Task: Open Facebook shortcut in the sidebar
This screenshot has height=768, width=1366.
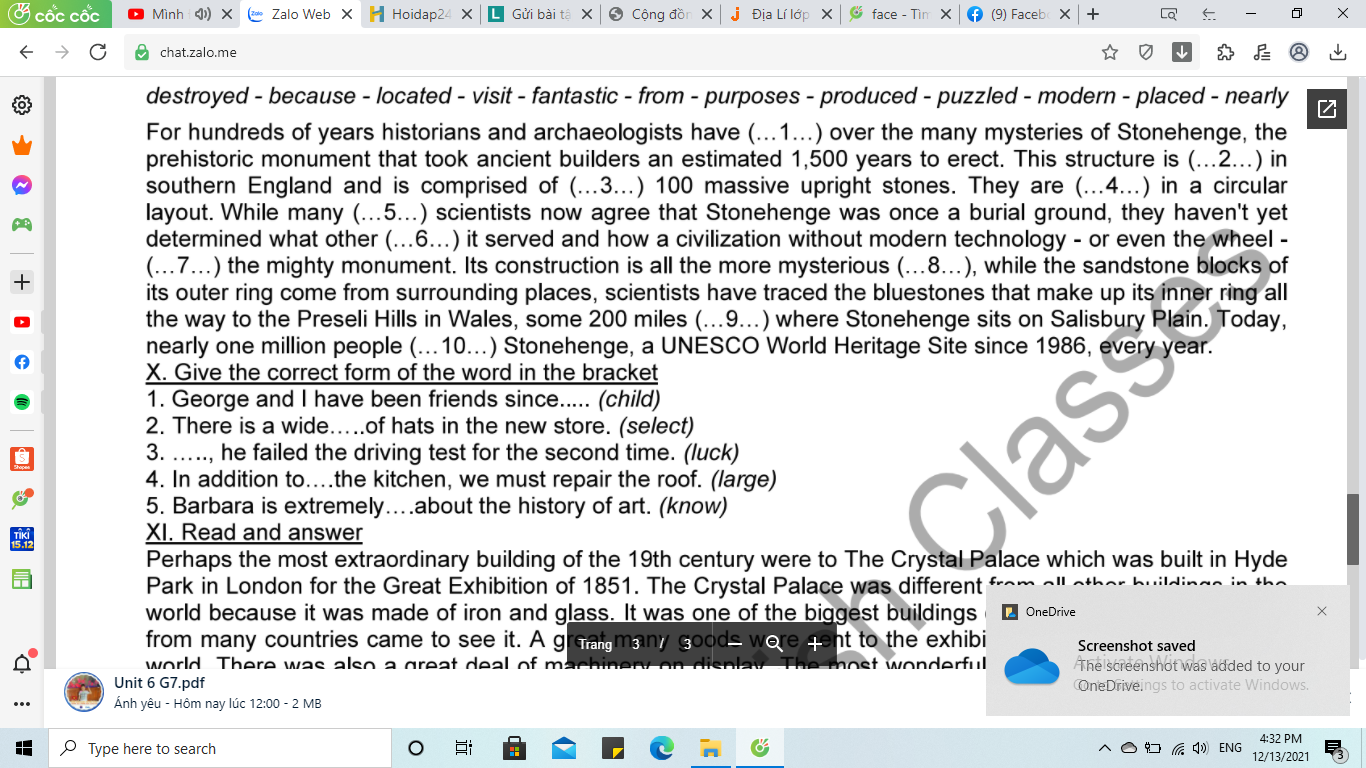Action: (x=21, y=362)
